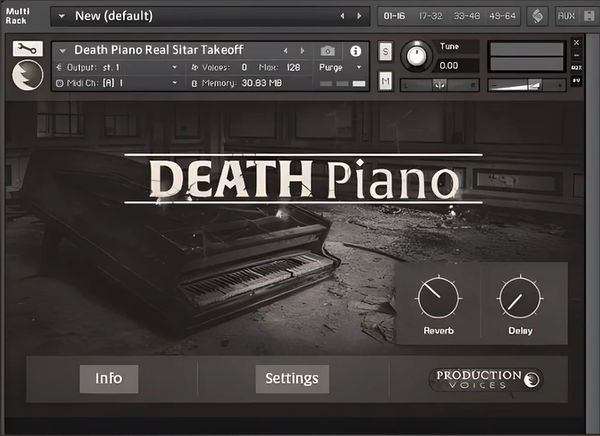Open the Midi Ch dropdown
600x436 pixels.
tap(174, 83)
